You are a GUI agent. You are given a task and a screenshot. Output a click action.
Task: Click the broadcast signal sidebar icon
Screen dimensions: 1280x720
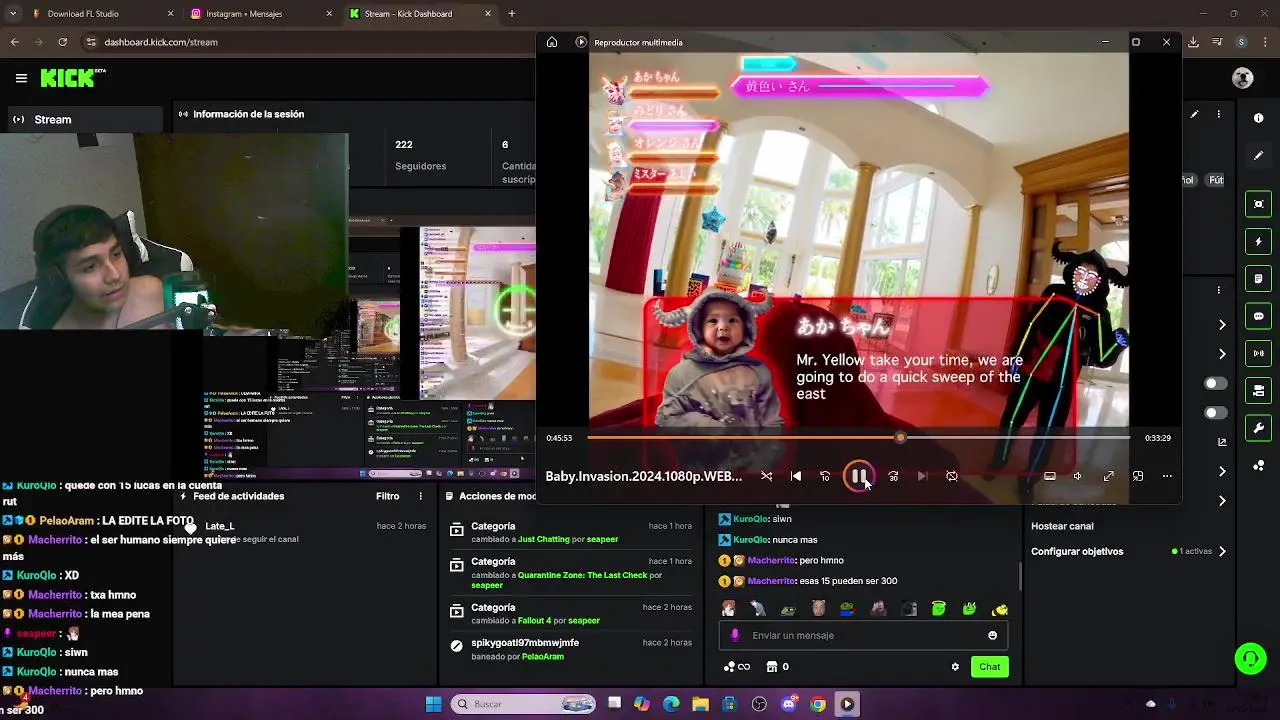pos(1258,353)
